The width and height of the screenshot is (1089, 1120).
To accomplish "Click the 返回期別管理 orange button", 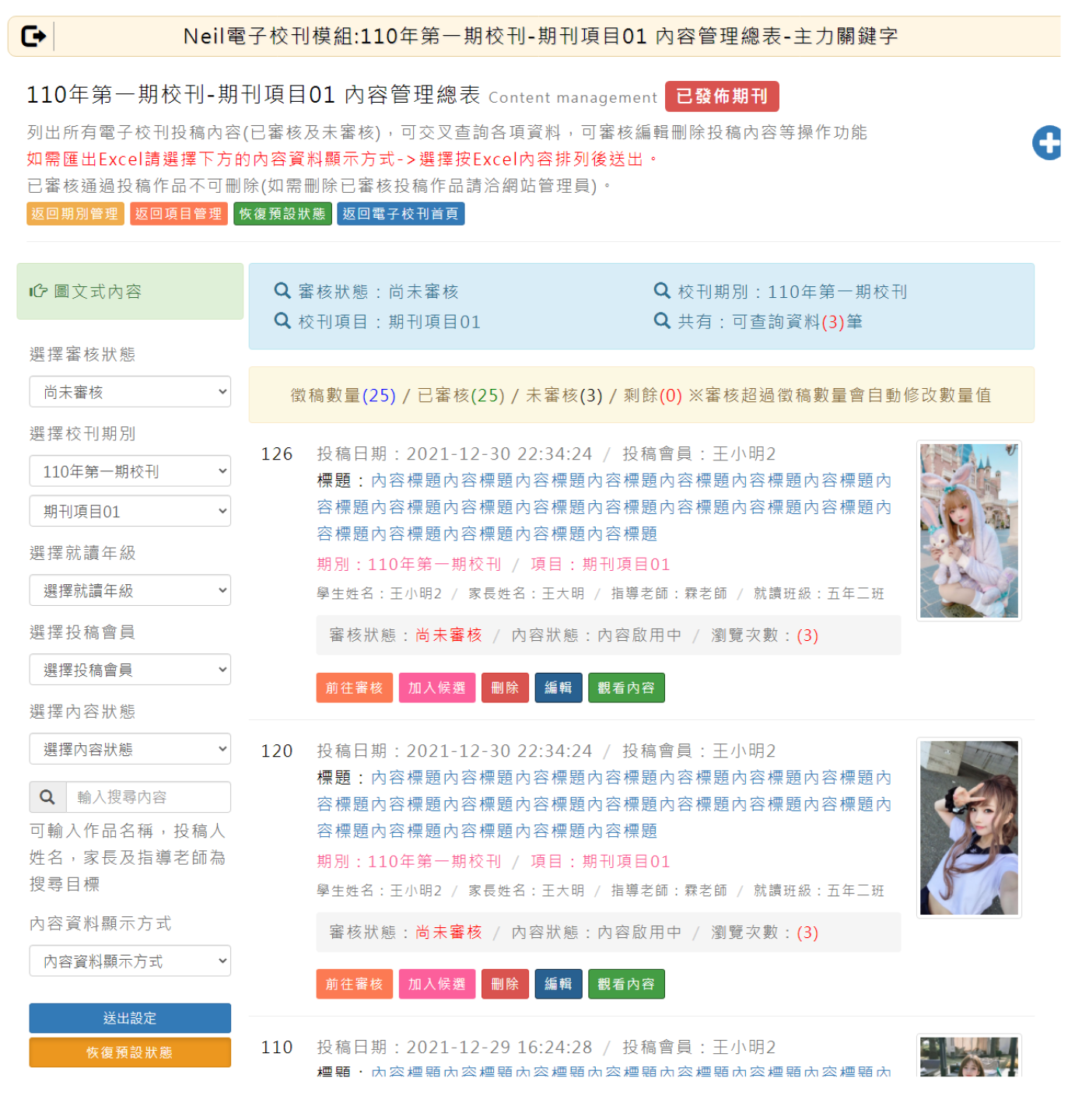I will click(75, 214).
